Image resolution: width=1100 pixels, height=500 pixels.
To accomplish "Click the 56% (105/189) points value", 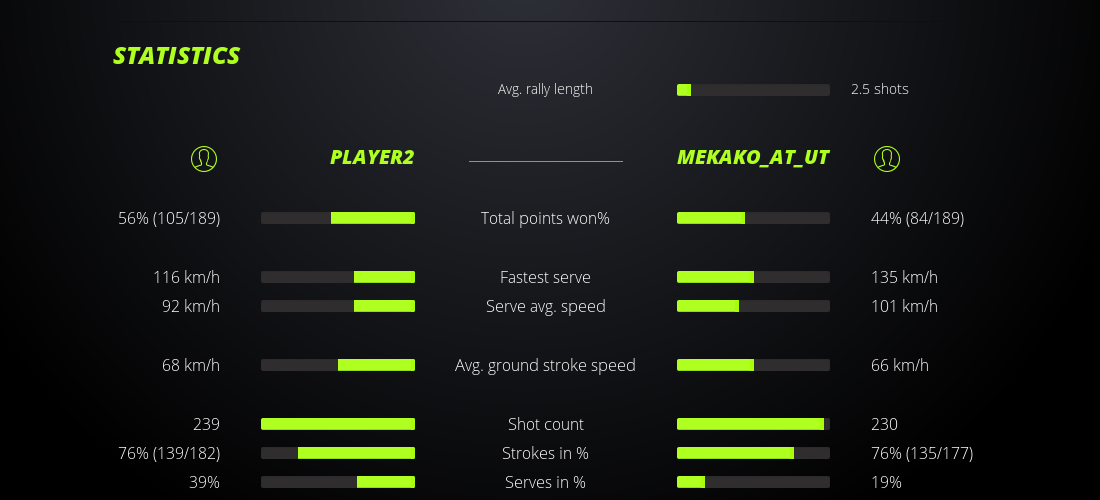I will point(169,218).
